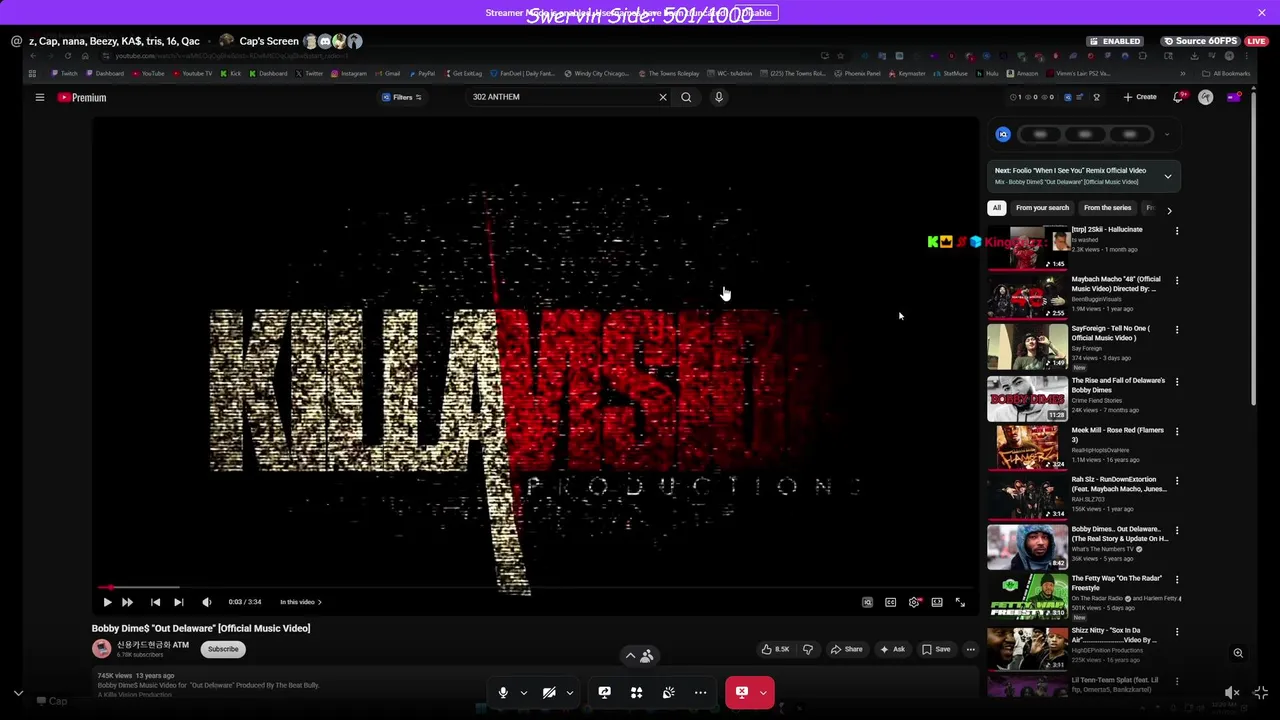Open more actions beside Save
Image resolution: width=1280 pixels, height=720 pixels.
click(970, 649)
